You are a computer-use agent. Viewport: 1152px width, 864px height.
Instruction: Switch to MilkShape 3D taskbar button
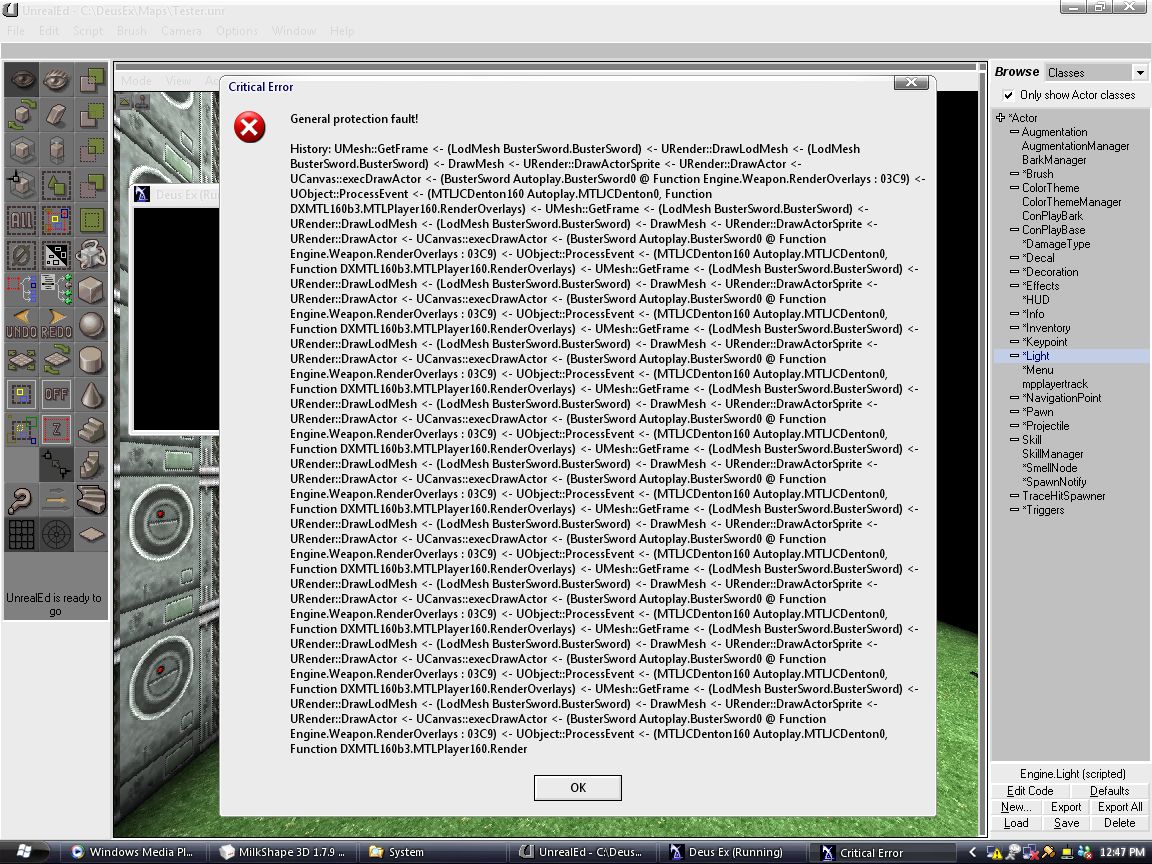pyautogui.click(x=284, y=852)
